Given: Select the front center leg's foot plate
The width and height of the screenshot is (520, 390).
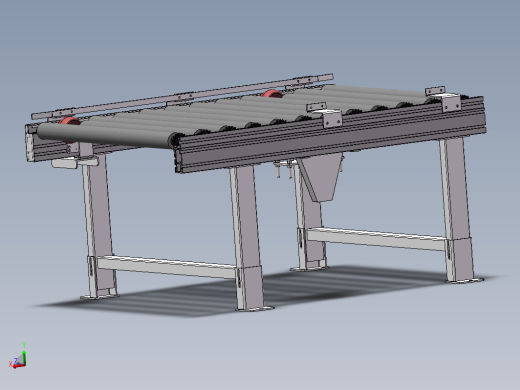Looking at the screenshot, I should pos(255,309).
